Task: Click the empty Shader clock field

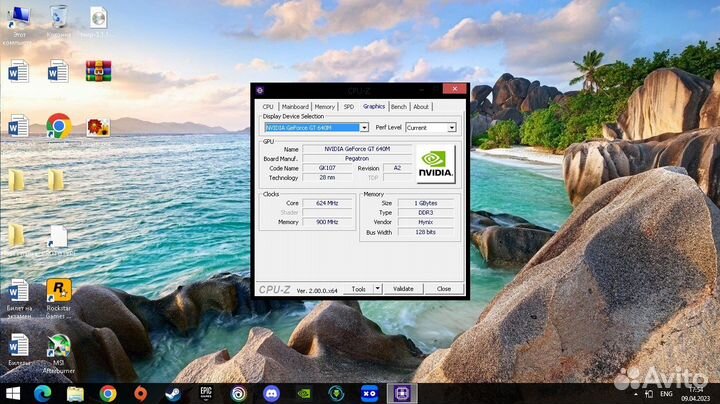Action: click(327, 213)
